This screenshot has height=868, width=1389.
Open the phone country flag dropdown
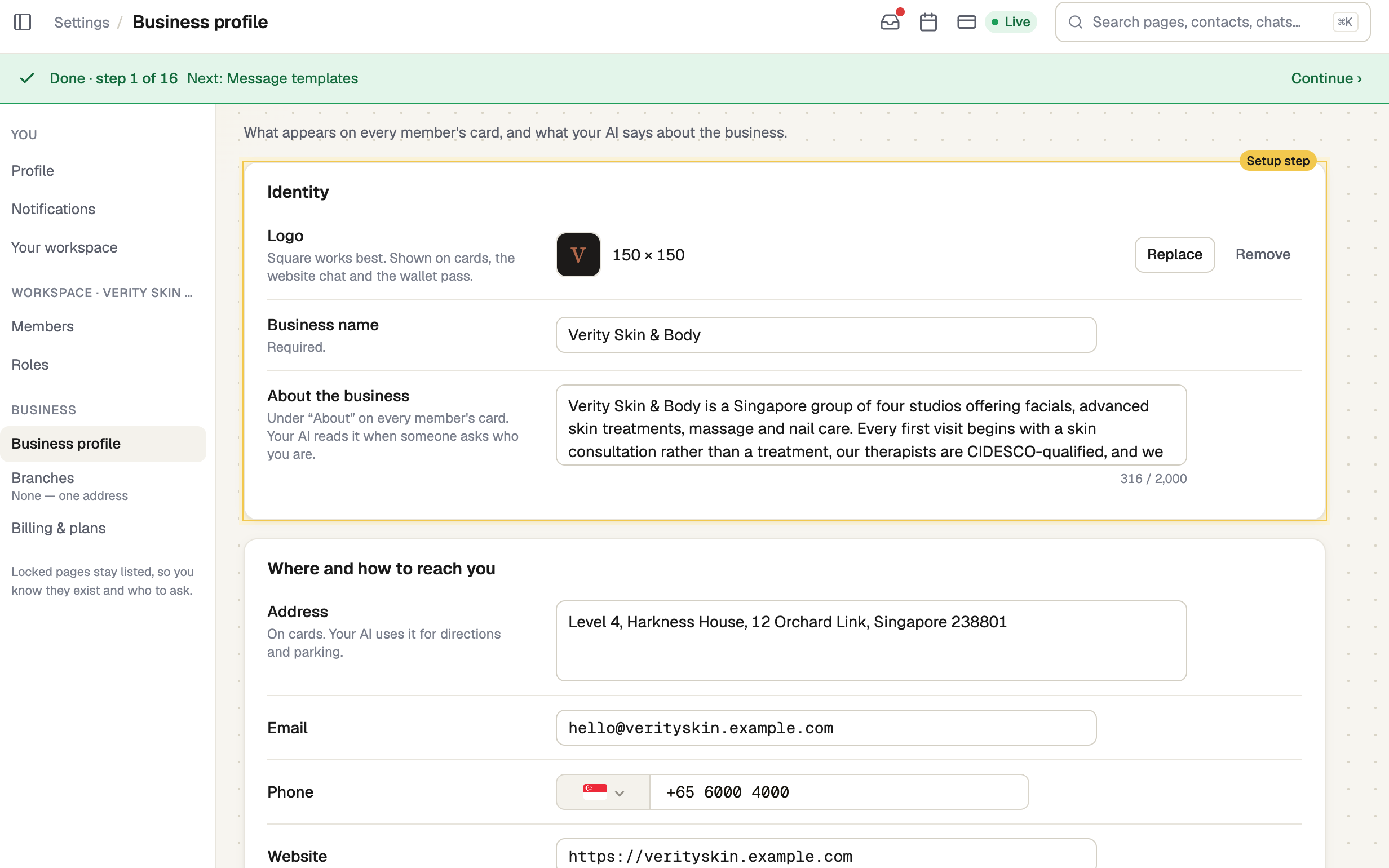[603, 792]
